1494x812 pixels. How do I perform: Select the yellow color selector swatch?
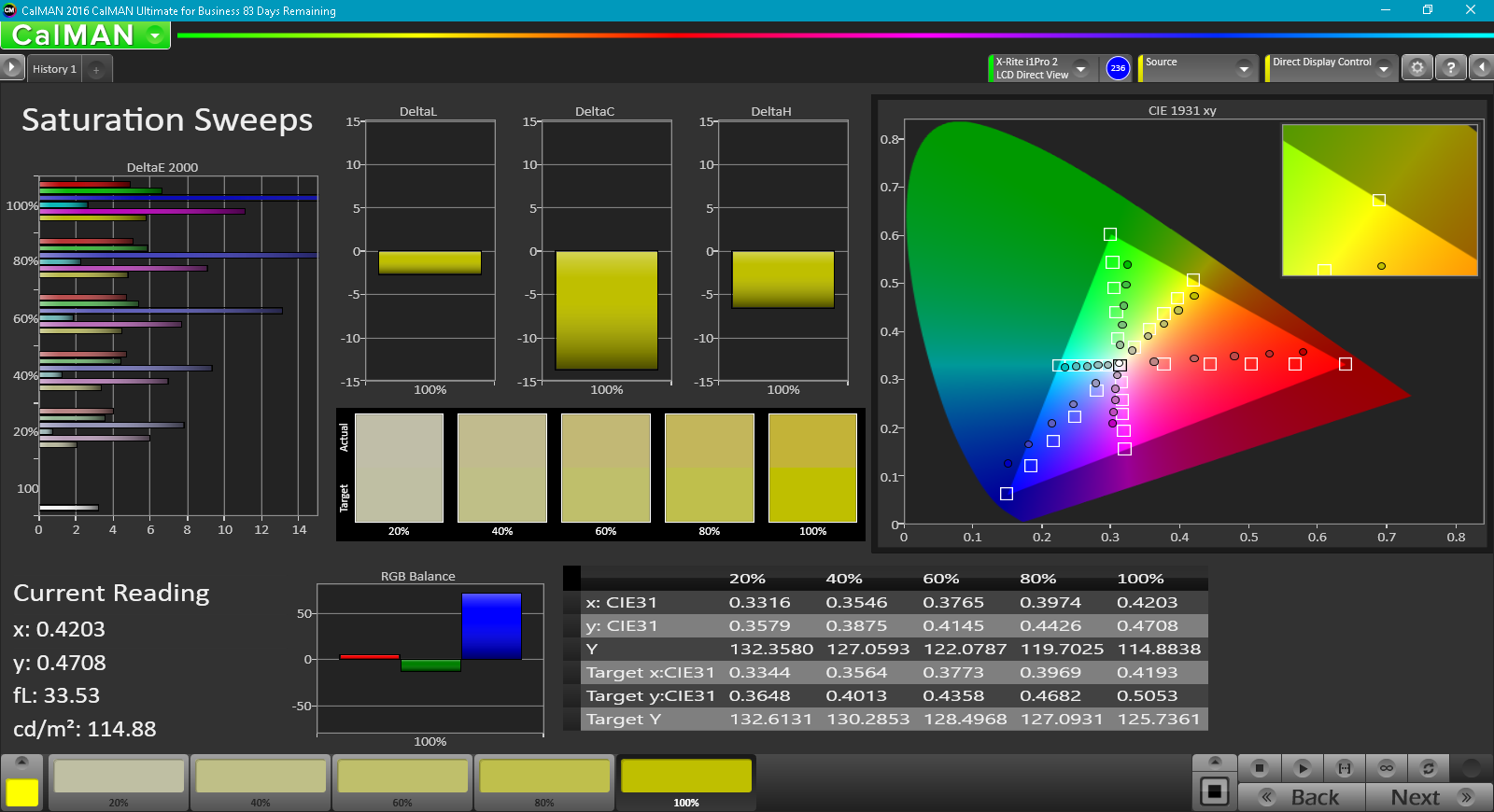(21, 792)
